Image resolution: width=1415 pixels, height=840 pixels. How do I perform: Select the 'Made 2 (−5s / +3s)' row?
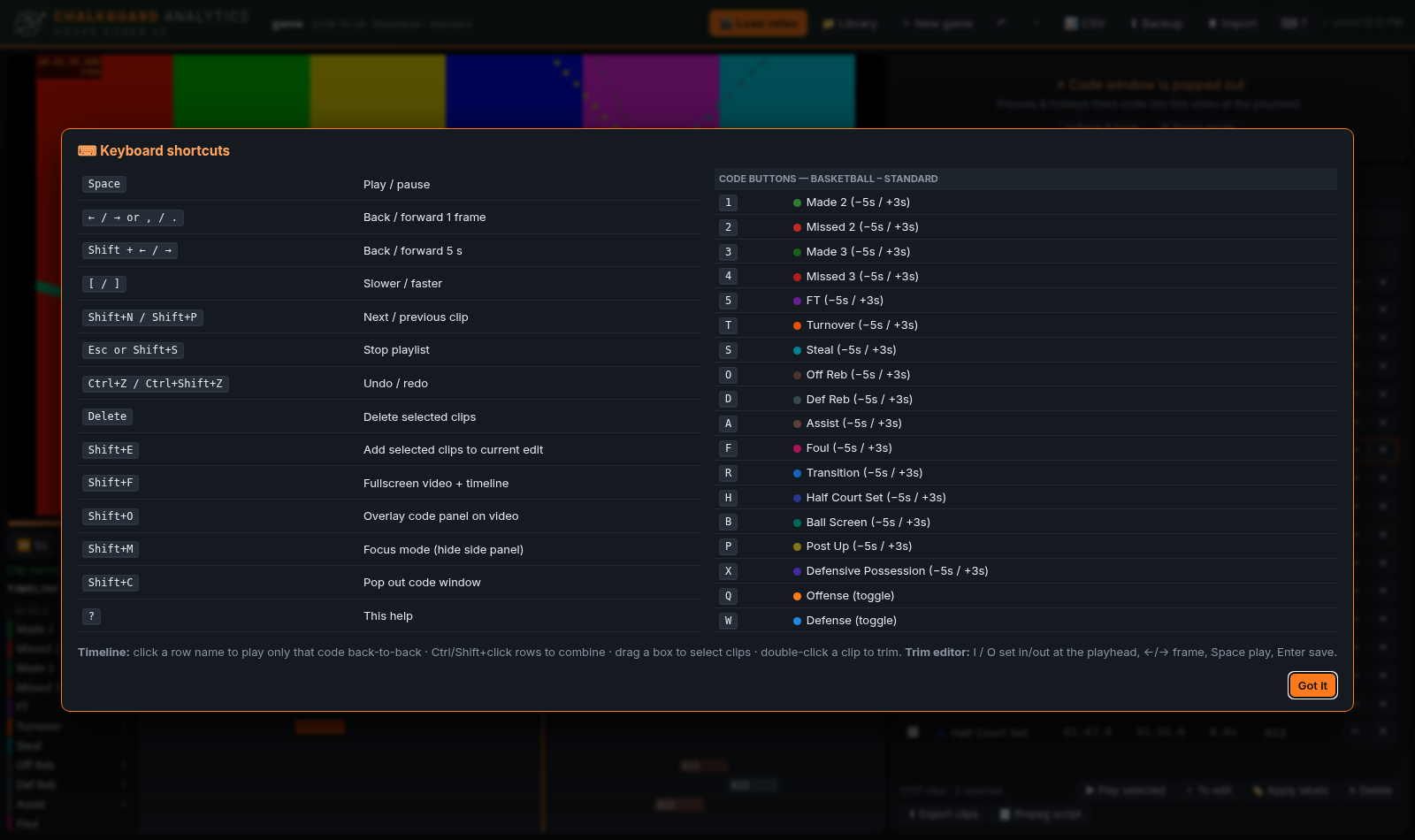click(1026, 202)
